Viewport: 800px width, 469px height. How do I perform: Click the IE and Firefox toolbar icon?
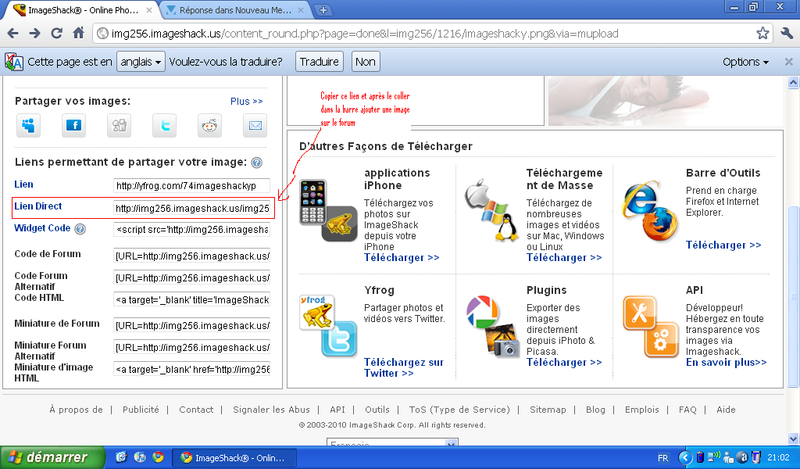649,210
